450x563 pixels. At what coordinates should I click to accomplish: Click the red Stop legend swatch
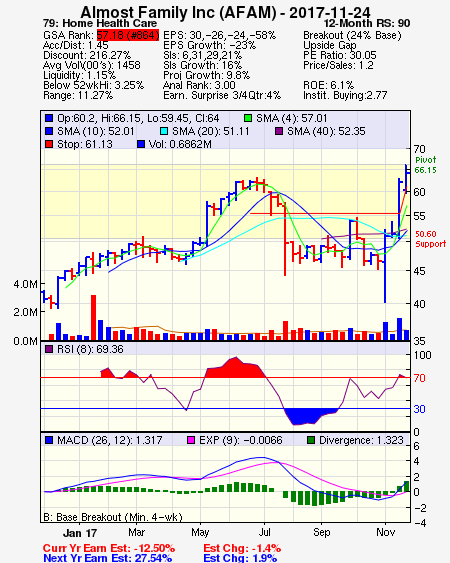(x=49, y=144)
